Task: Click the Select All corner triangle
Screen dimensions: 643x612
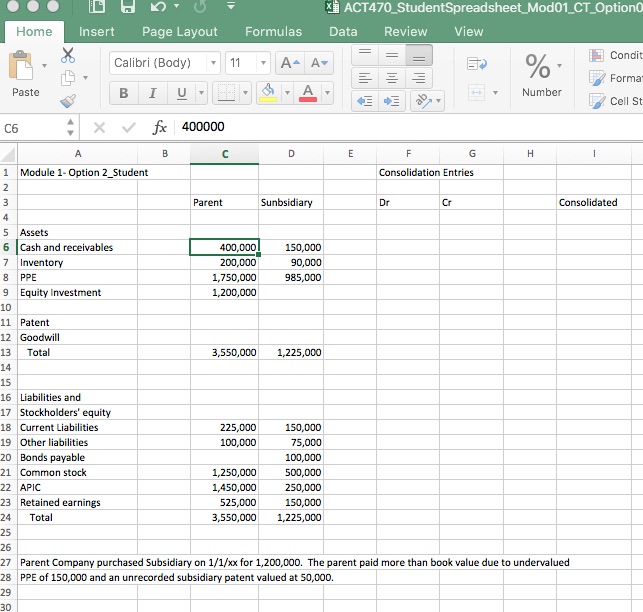Action: pos(8,154)
